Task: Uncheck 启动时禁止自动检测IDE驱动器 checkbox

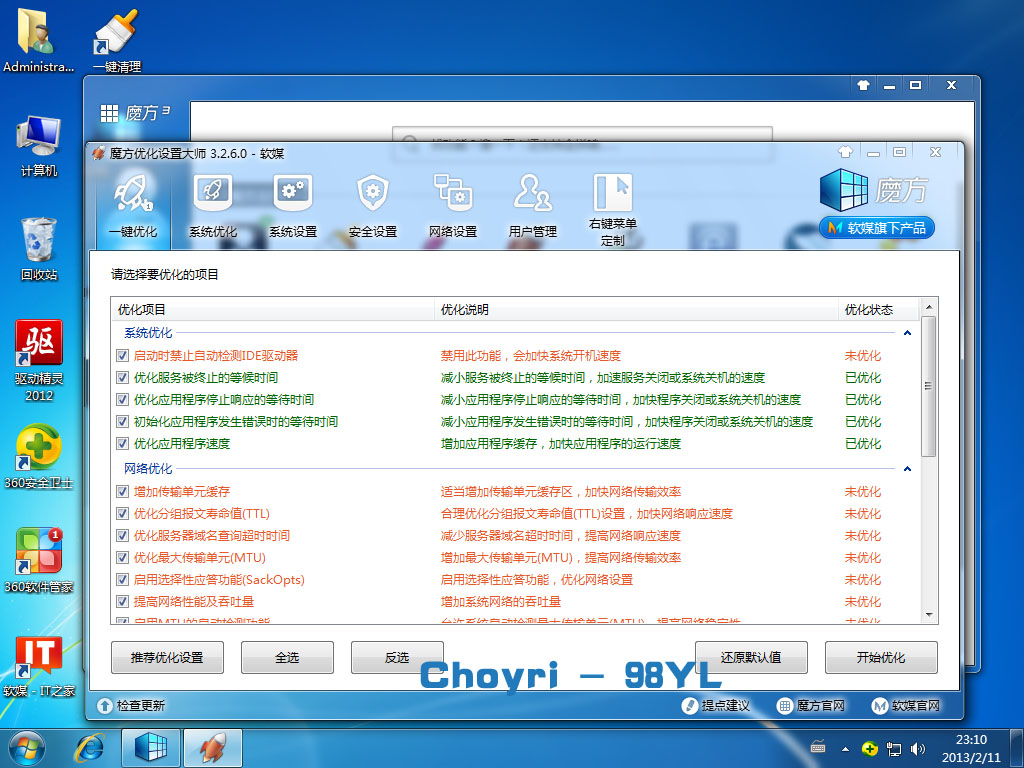Action: (x=123, y=356)
